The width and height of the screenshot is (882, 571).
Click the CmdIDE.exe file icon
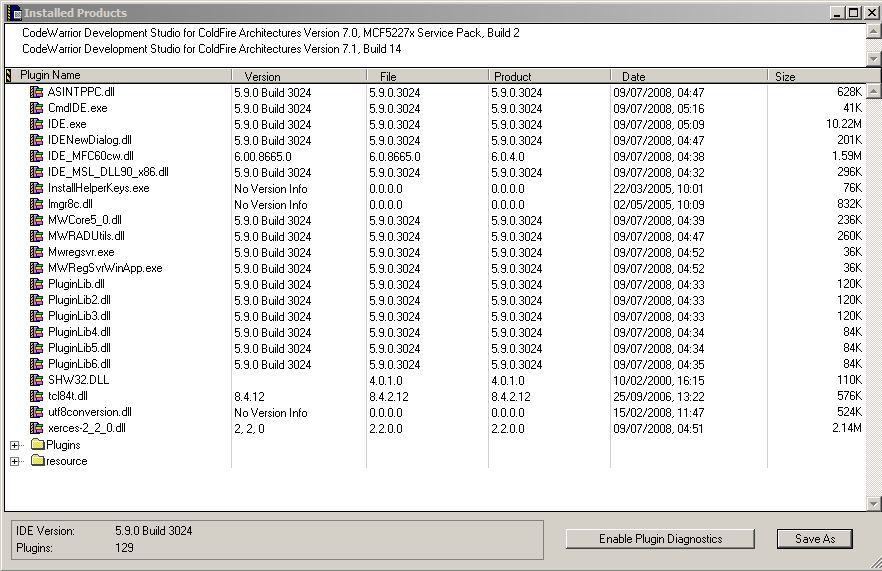(x=37, y=108)
